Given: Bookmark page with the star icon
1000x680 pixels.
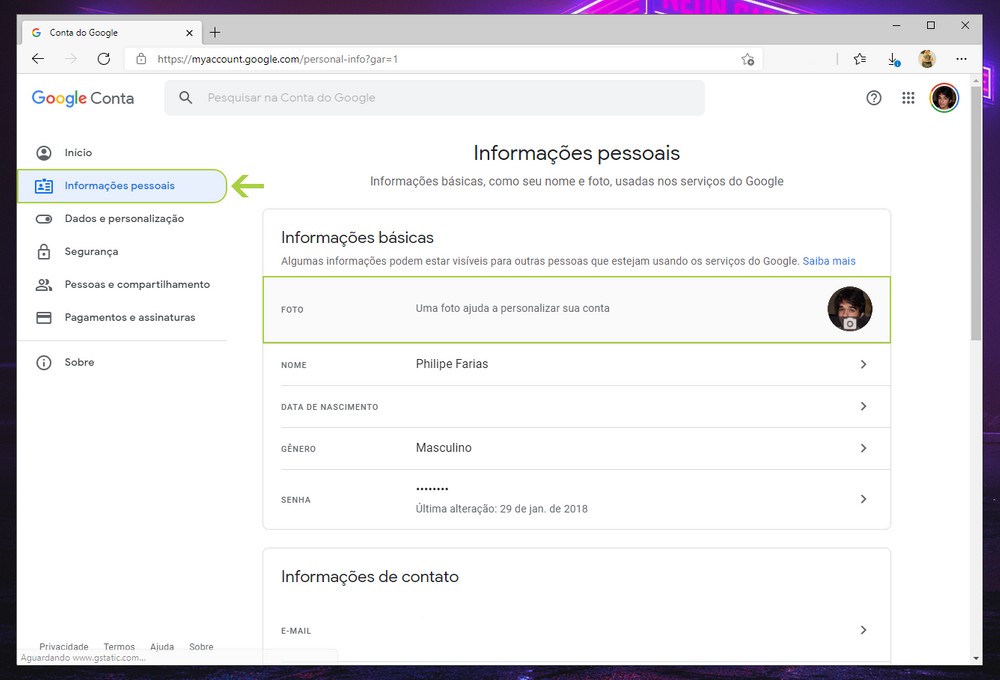Looking at the screenshot, I should click(x=747, y=59).
